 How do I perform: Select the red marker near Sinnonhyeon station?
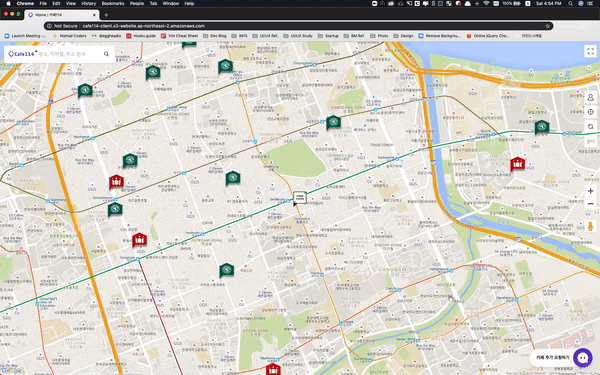click(x=116, y=182)
